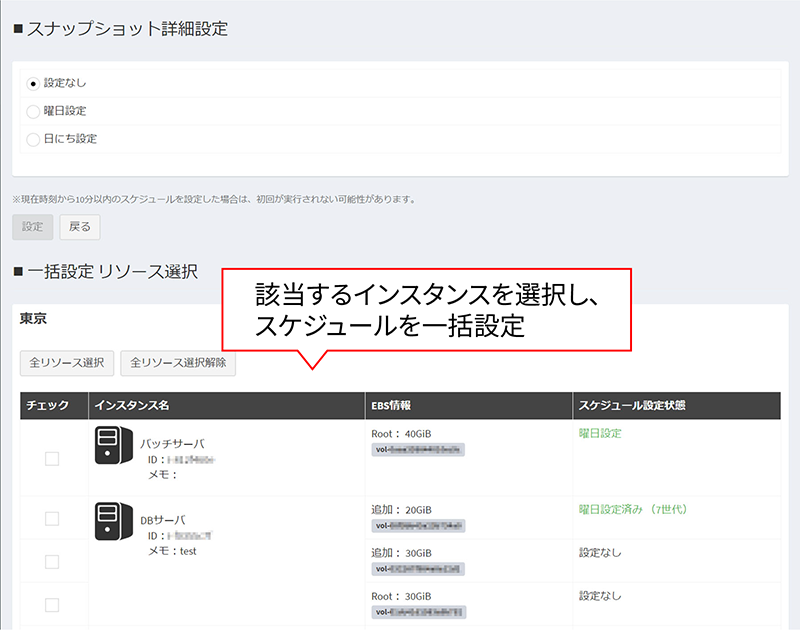
Task: Open the green 曜日設定 status in バッチサーバ row
Action: pyautogui.click(x=600, y=434)
